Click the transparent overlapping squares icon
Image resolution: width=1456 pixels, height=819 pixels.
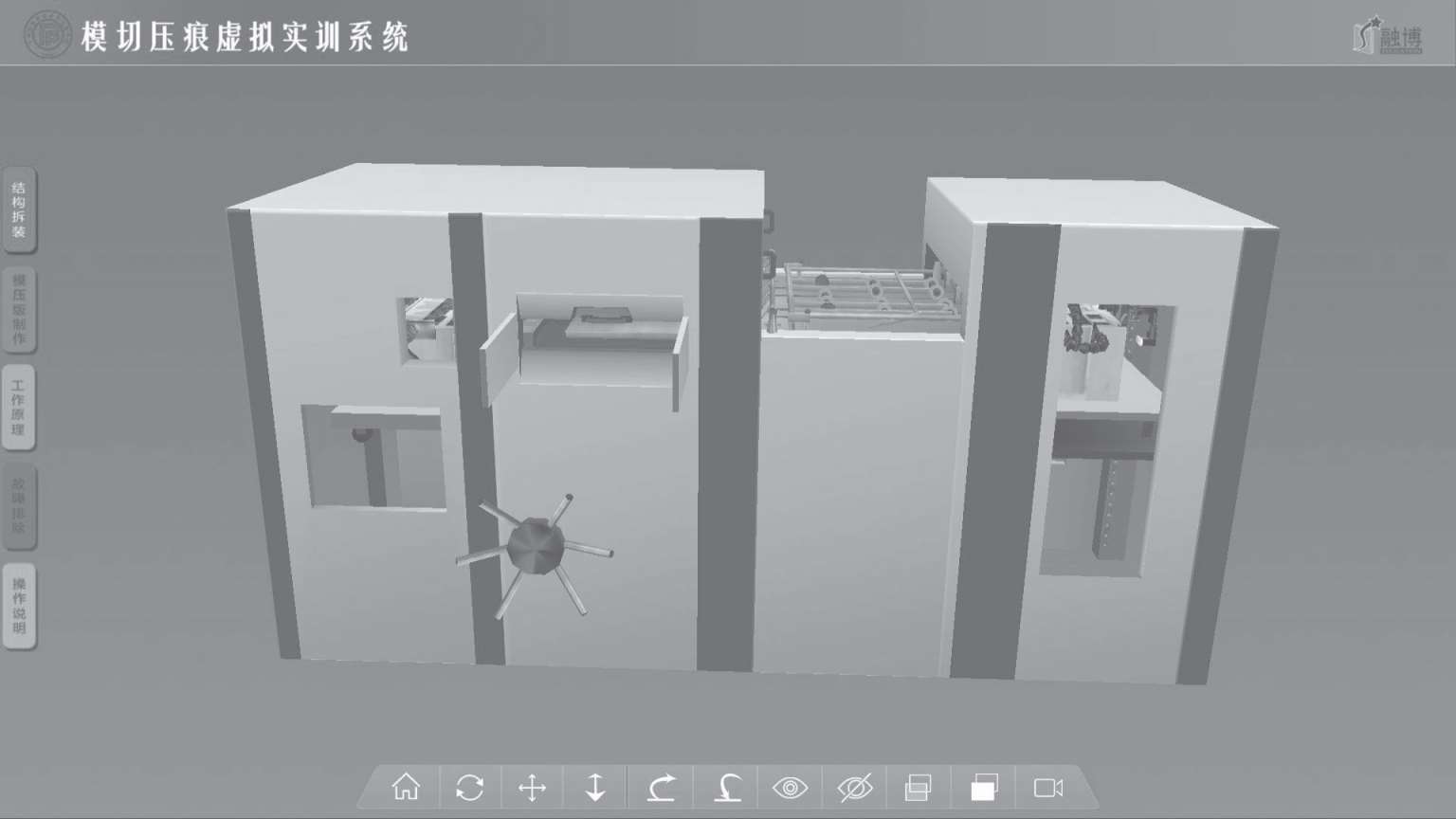918,788
